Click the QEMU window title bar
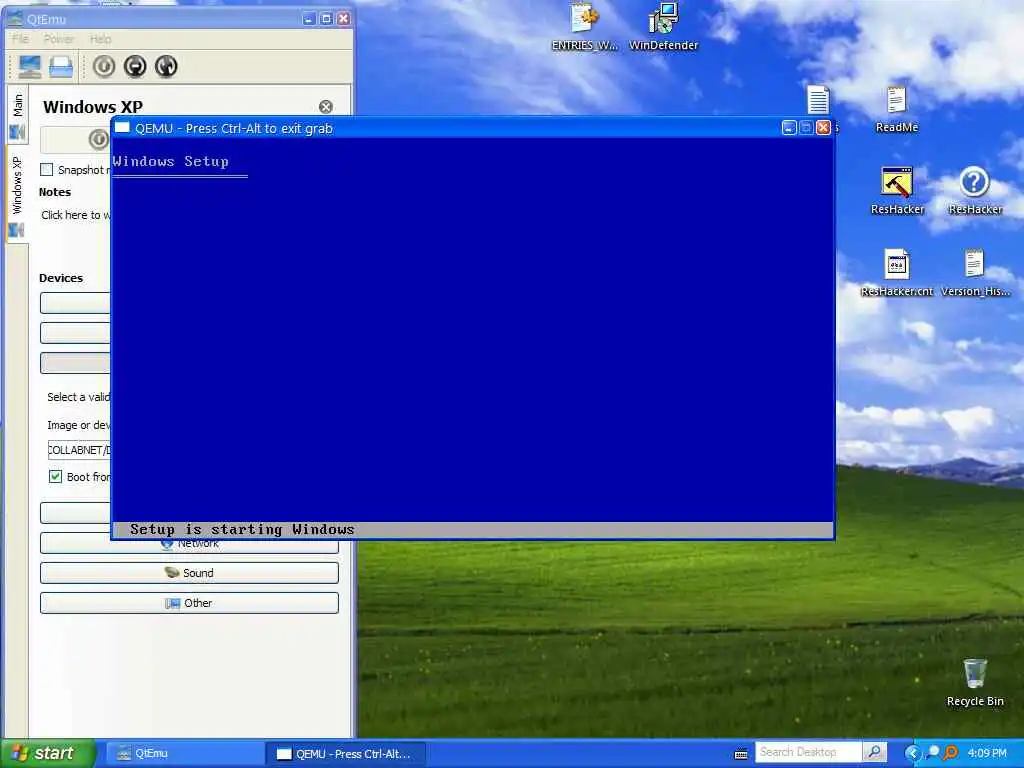The width and height of the screenshot is (1024, 768). [473, 128]
